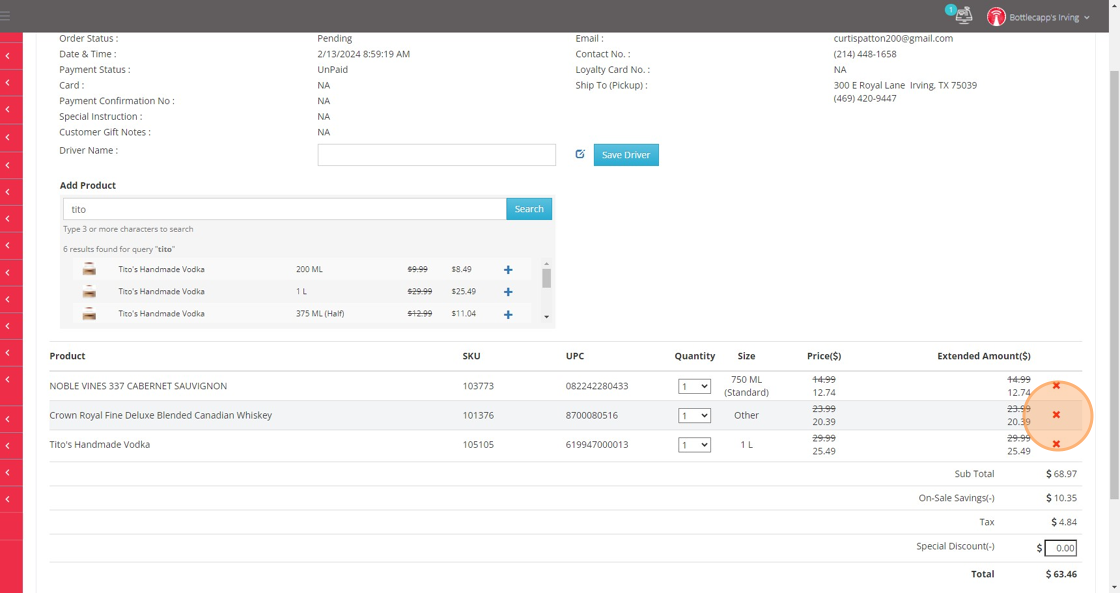
Task: Open quantity dropdown for Crown Royal Whiskey
Action: click(694, 416)
